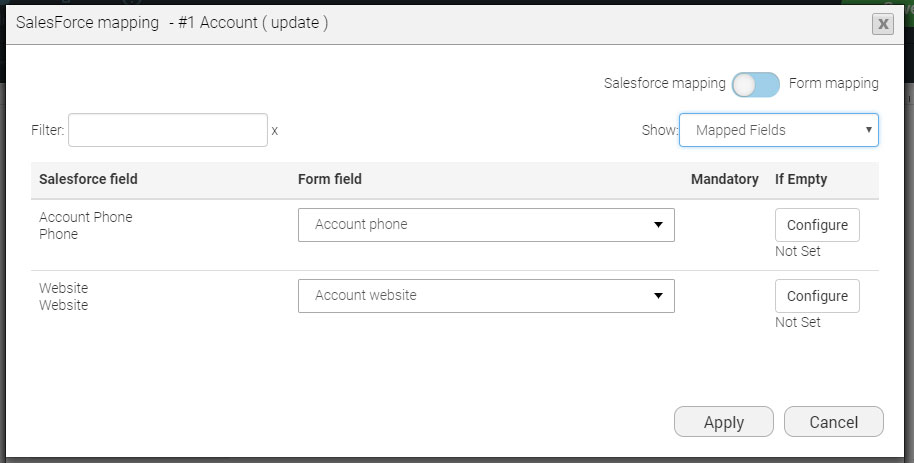
Task: Click the Filter text box
Action: (168, 130)
